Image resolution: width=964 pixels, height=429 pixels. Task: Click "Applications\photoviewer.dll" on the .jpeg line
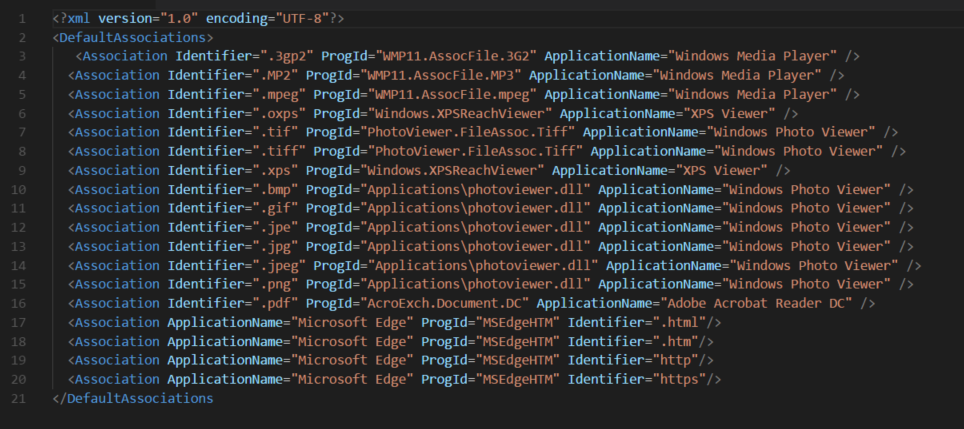tap(483, 266)
